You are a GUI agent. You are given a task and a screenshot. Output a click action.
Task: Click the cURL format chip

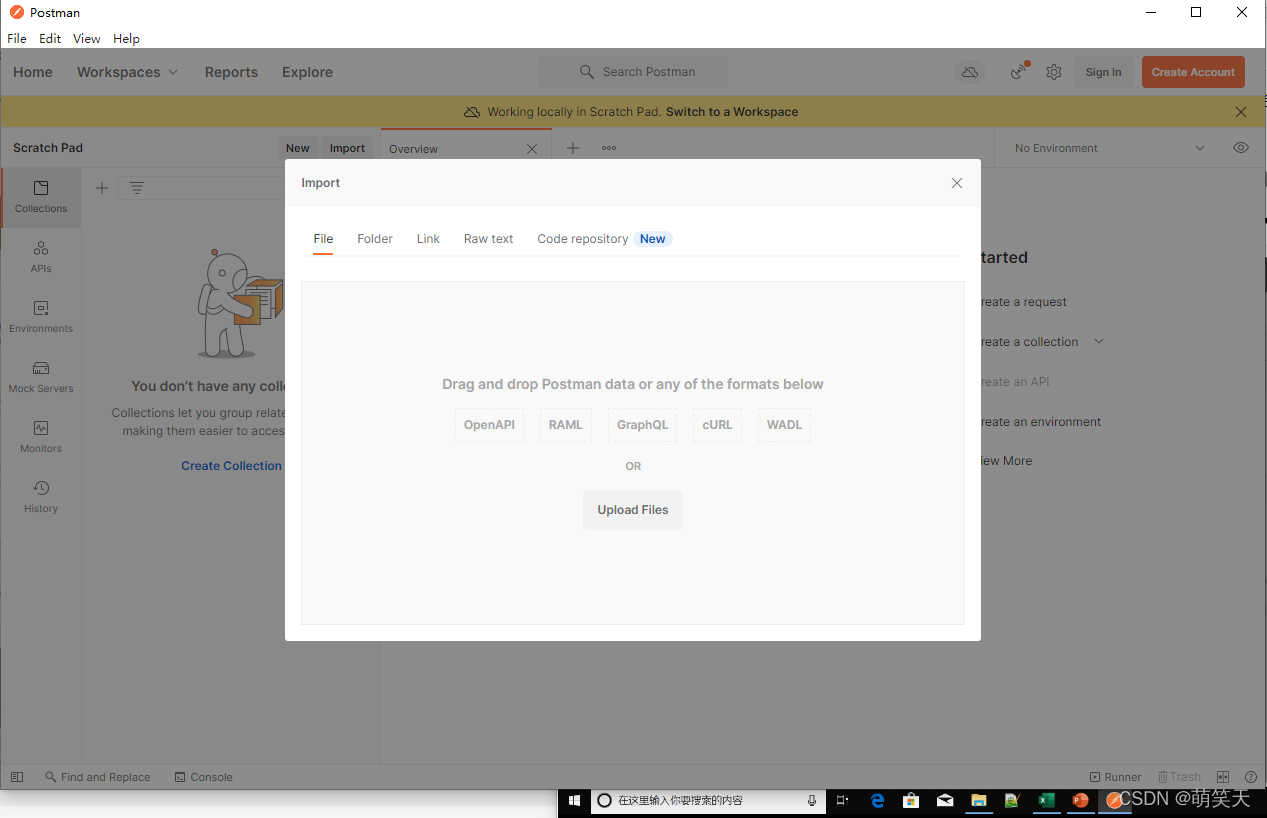coord(717,425)
